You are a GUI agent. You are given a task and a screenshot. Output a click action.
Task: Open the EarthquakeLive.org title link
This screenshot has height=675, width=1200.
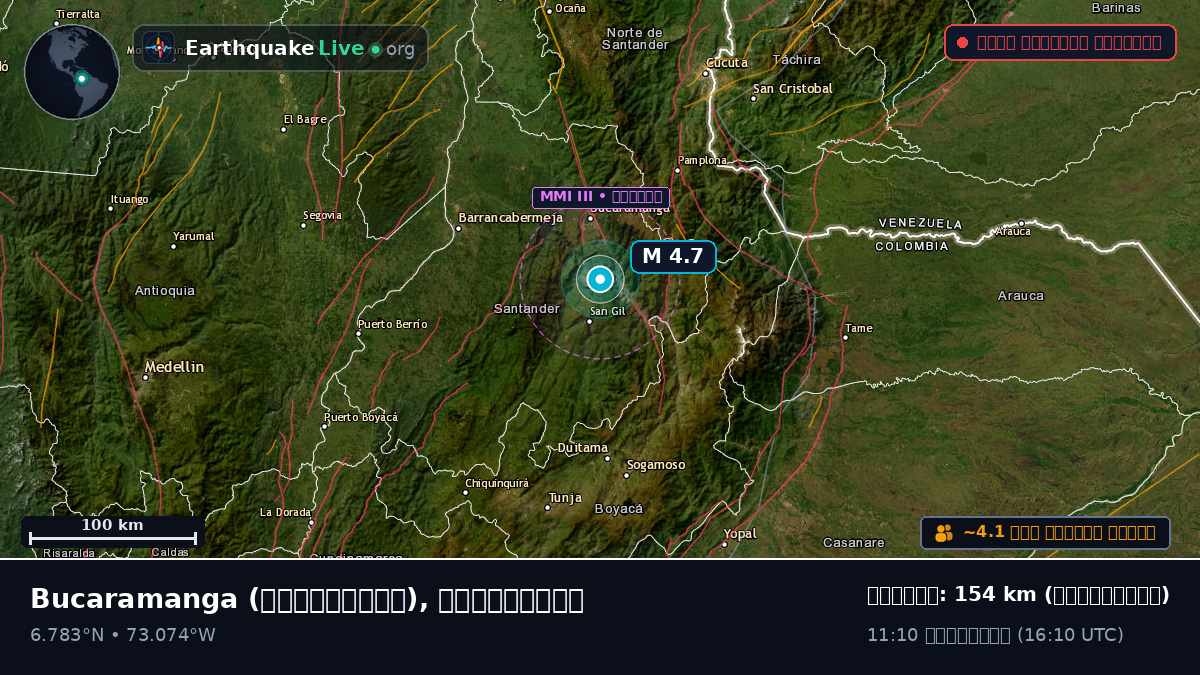click(x=299, y=48)
